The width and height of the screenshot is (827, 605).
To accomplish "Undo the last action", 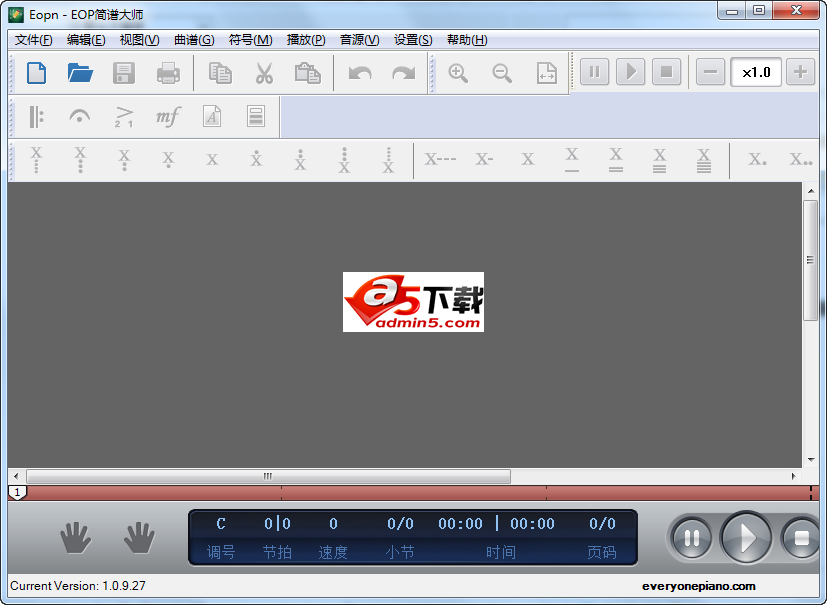I will coord(360,73).
